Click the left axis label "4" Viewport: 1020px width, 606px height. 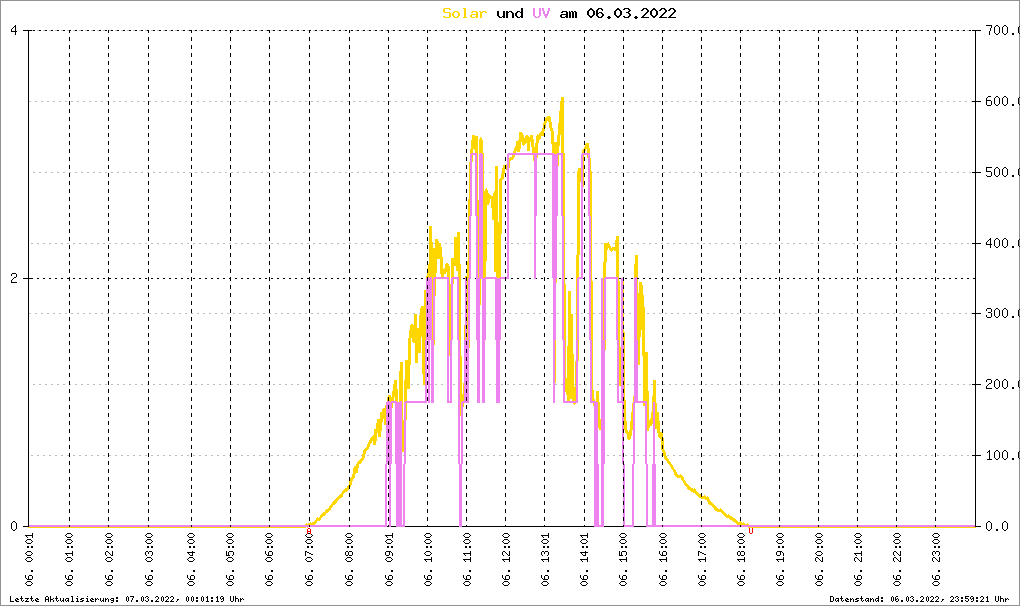pyautogui.click(x=14, y=31)
